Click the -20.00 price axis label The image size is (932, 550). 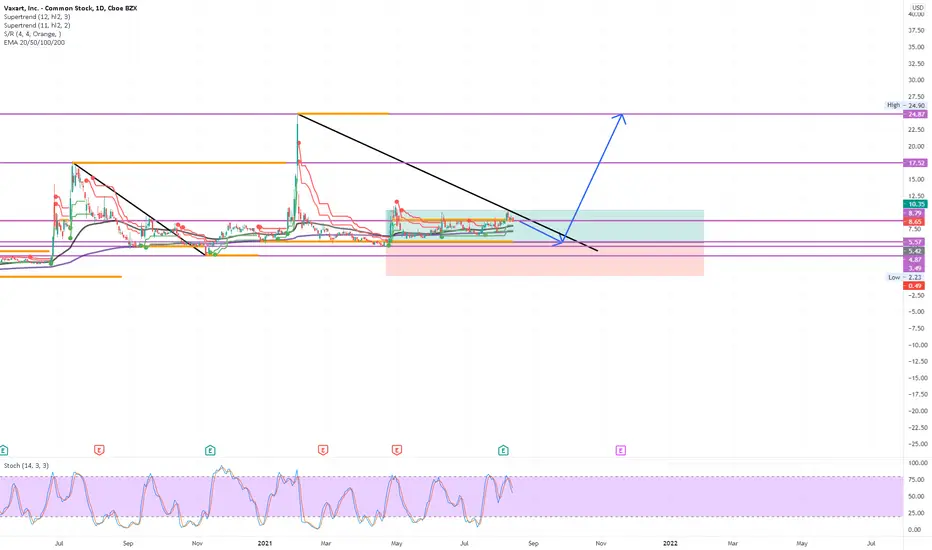pos(917,411)
